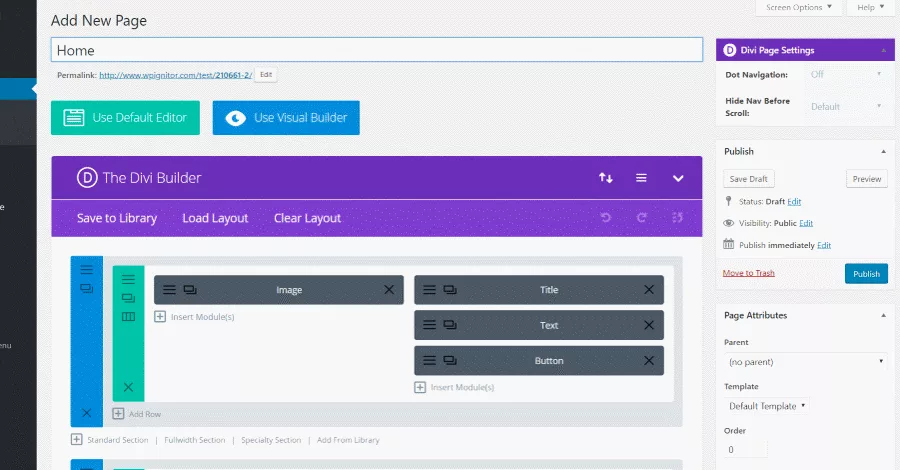This screenshot has width=900, height=470.
Task: Change the row column structure icon
Action: pyautogui.click(x=128, y=317)
